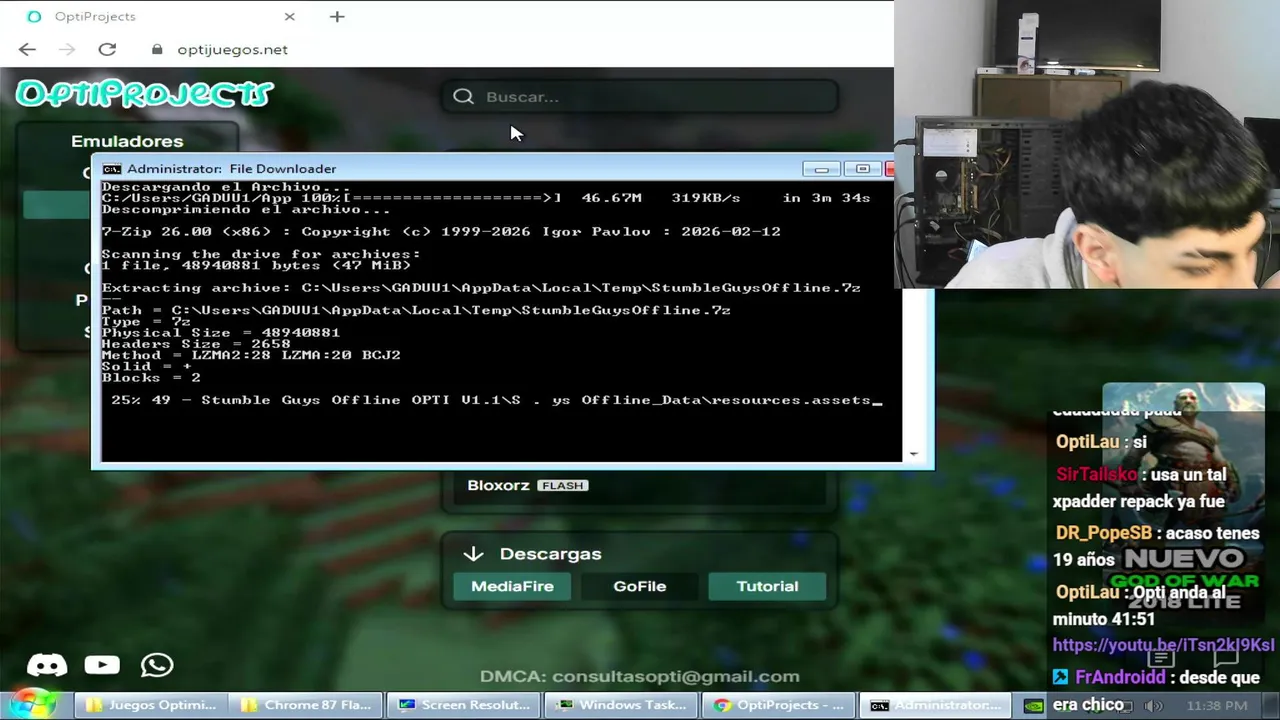This screenshot has width=1280, height=720.
Task: Click the browser forward arrow
Action: pos(67,49)
